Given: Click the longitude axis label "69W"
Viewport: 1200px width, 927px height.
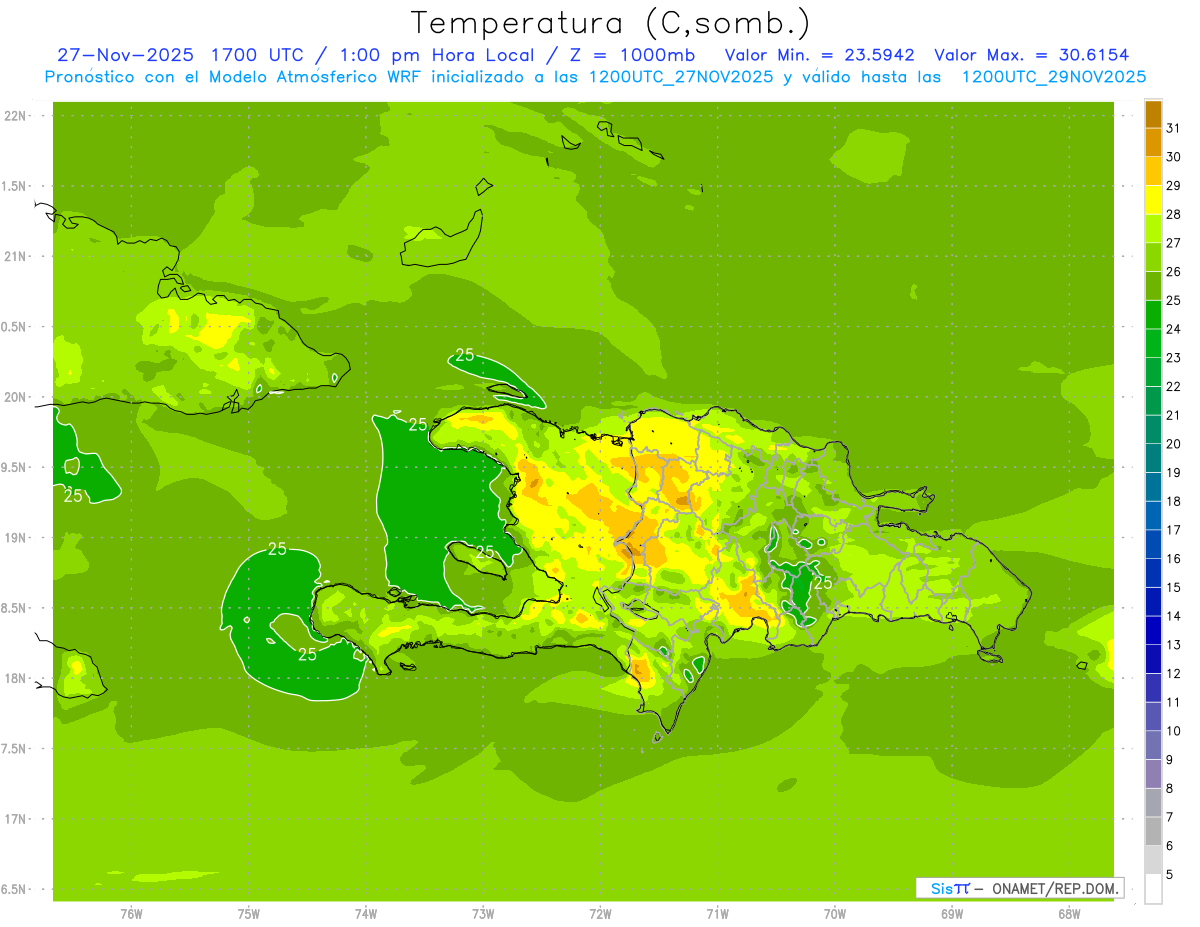Looking at the screenshot, I should [x=952, y=913].
